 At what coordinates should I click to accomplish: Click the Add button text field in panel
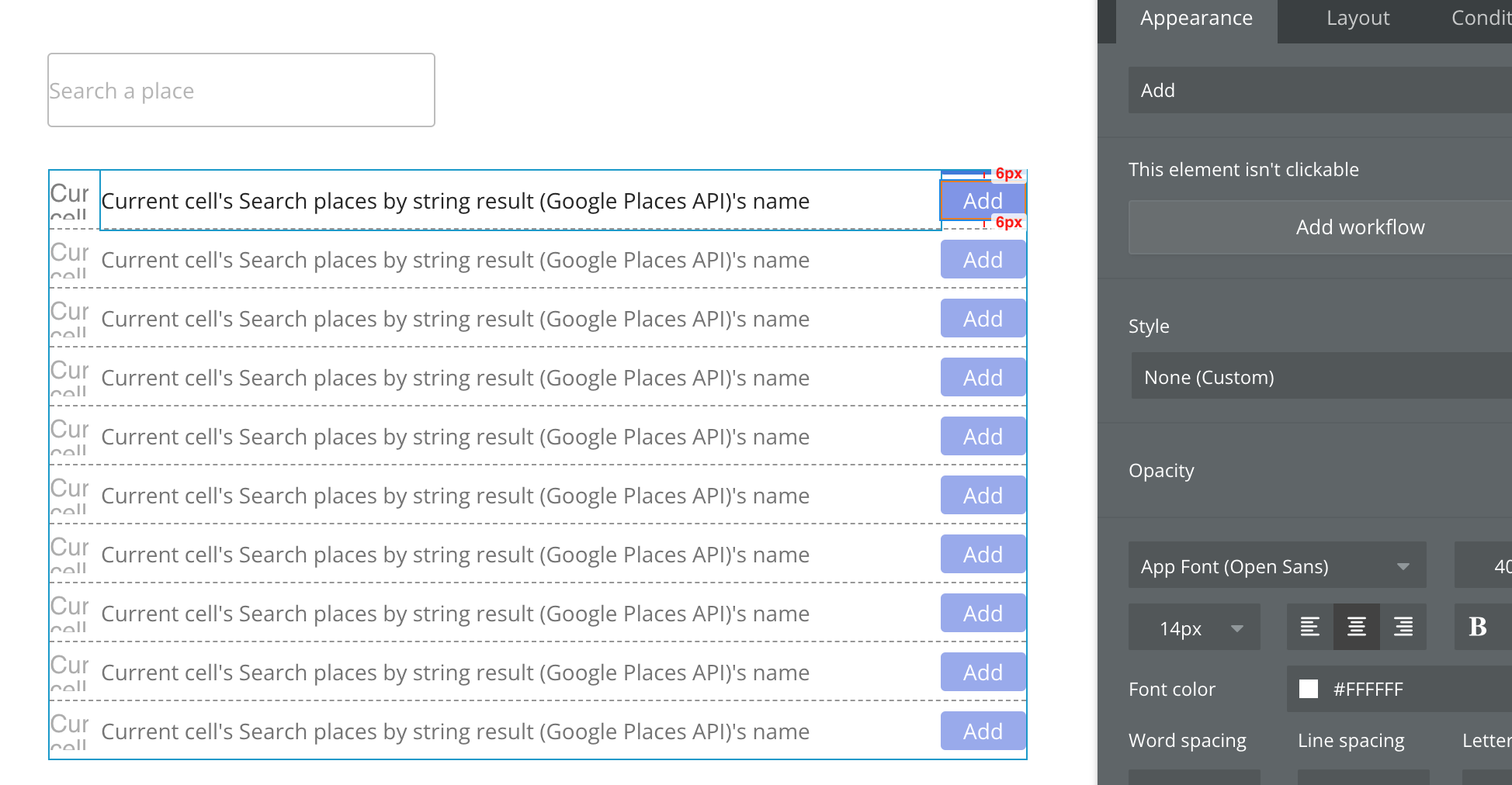[1320, 91]
